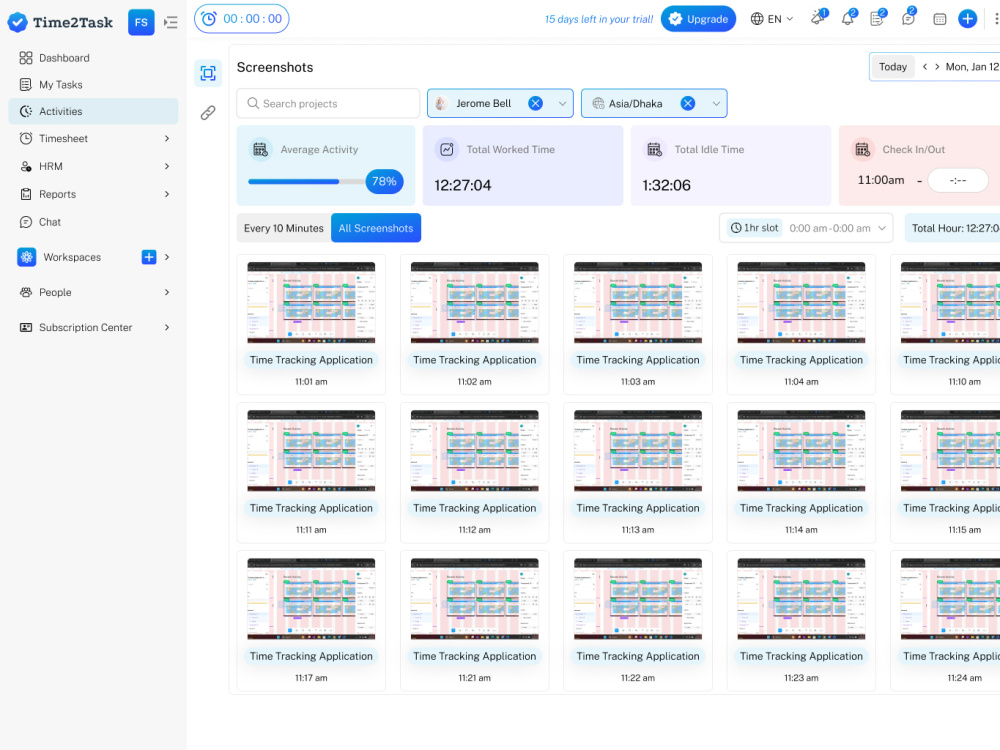Expand the People menu
Viewport: 1000px width, 750px height.
click(x=167, y=292)
